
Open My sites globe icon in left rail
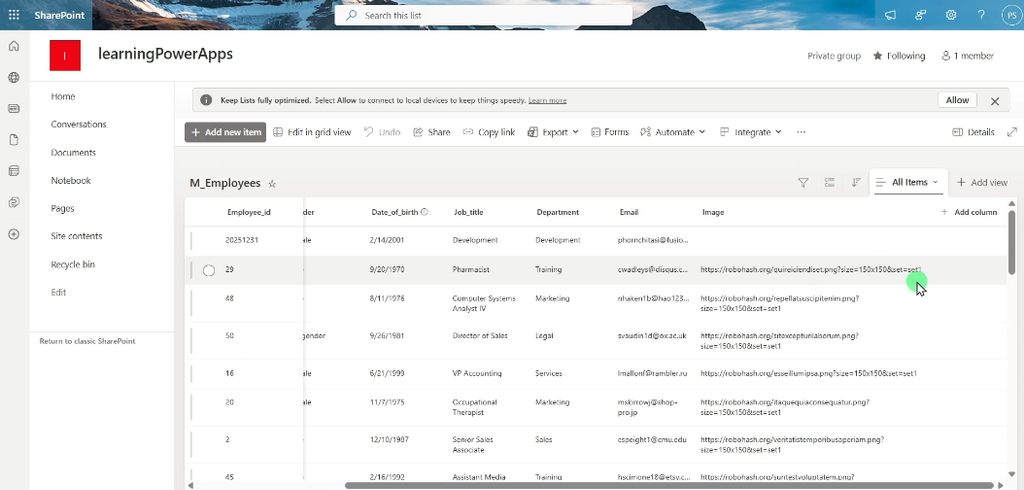pos(14,77)
